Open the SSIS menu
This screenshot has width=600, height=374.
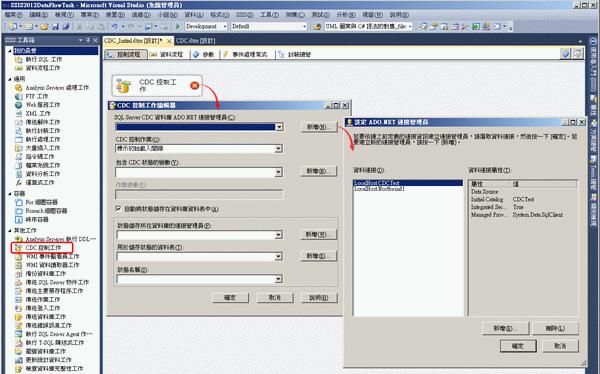pos(244,15)
